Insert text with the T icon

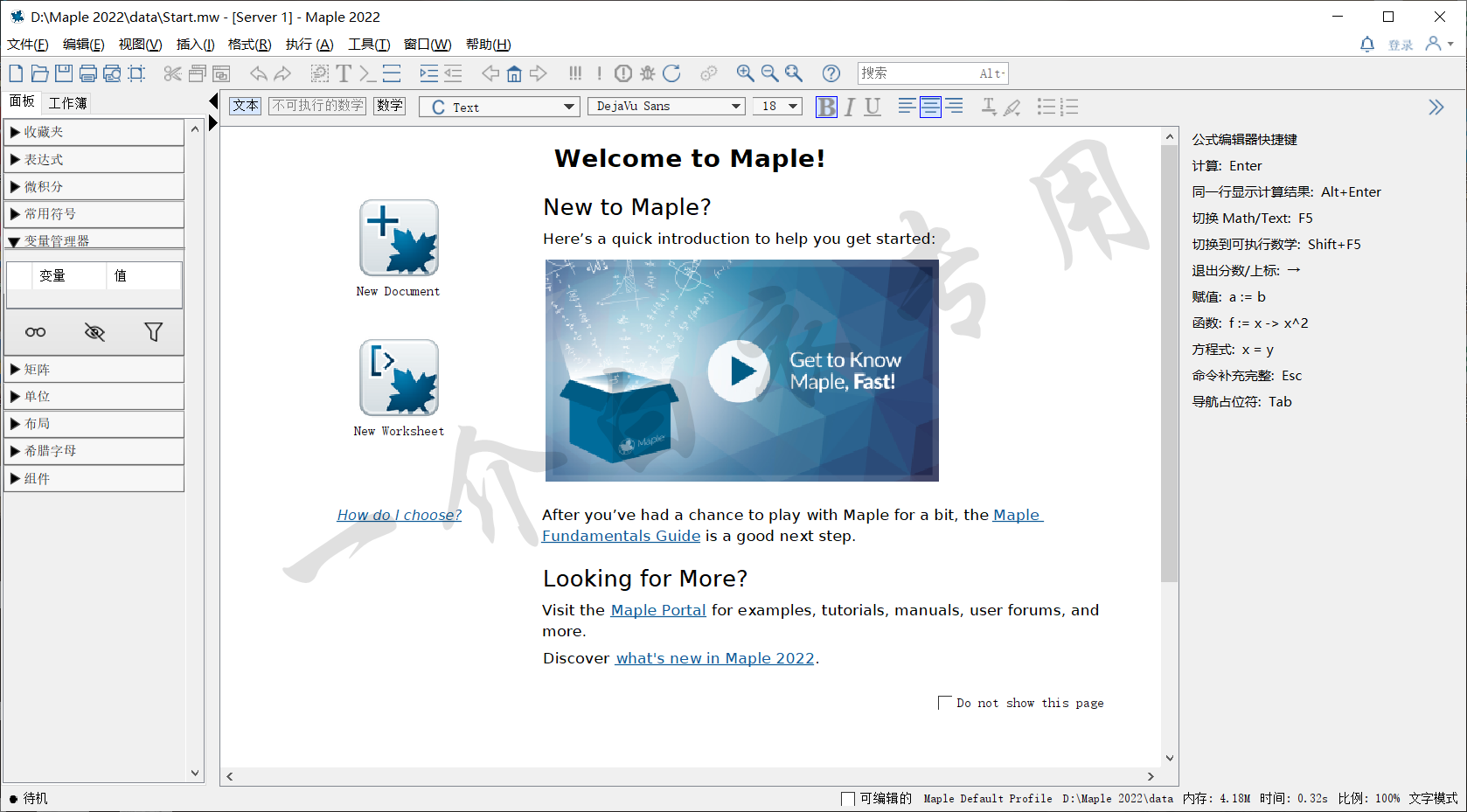tap(344, 73)
